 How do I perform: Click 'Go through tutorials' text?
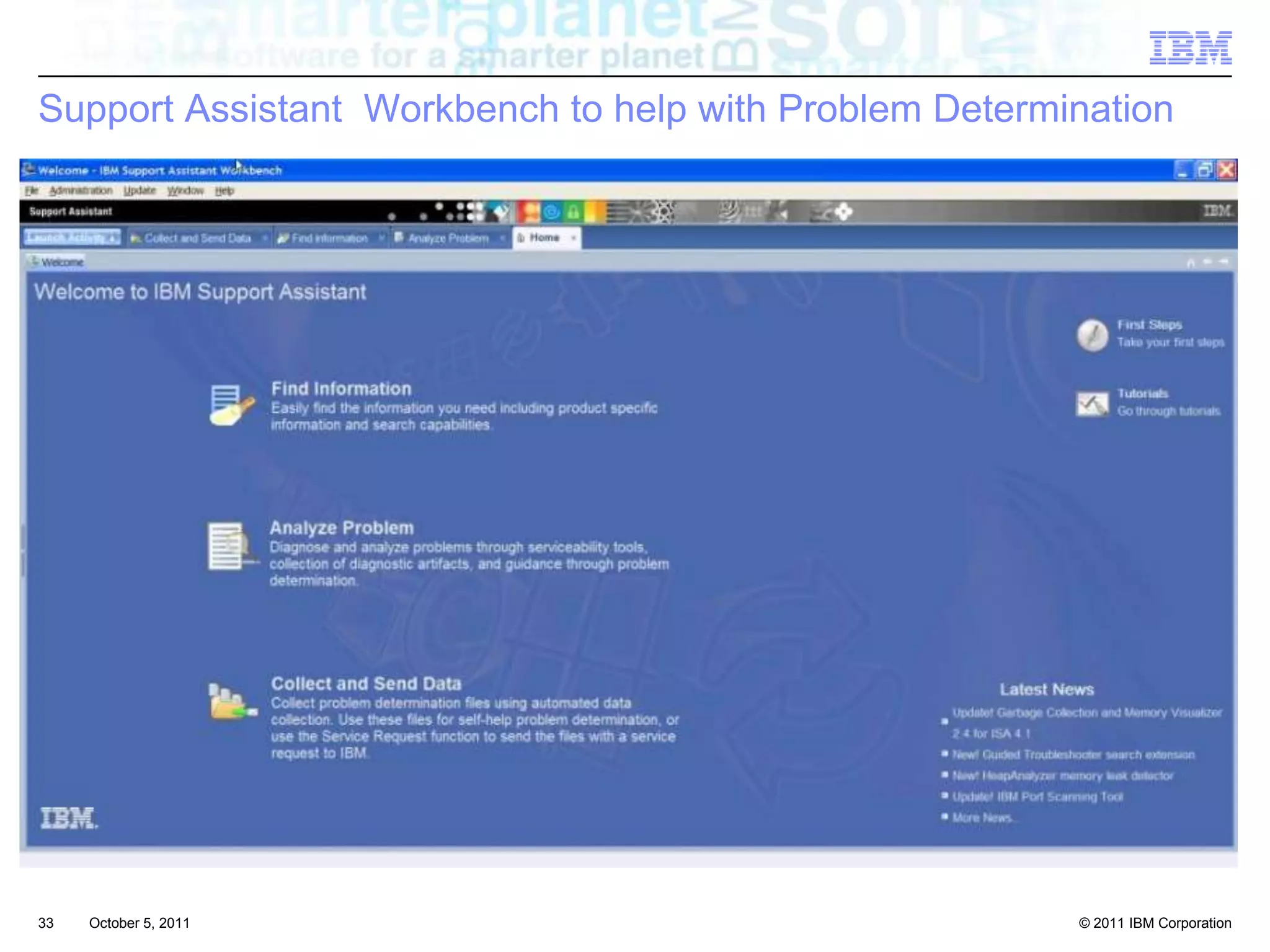(1169, 411)
